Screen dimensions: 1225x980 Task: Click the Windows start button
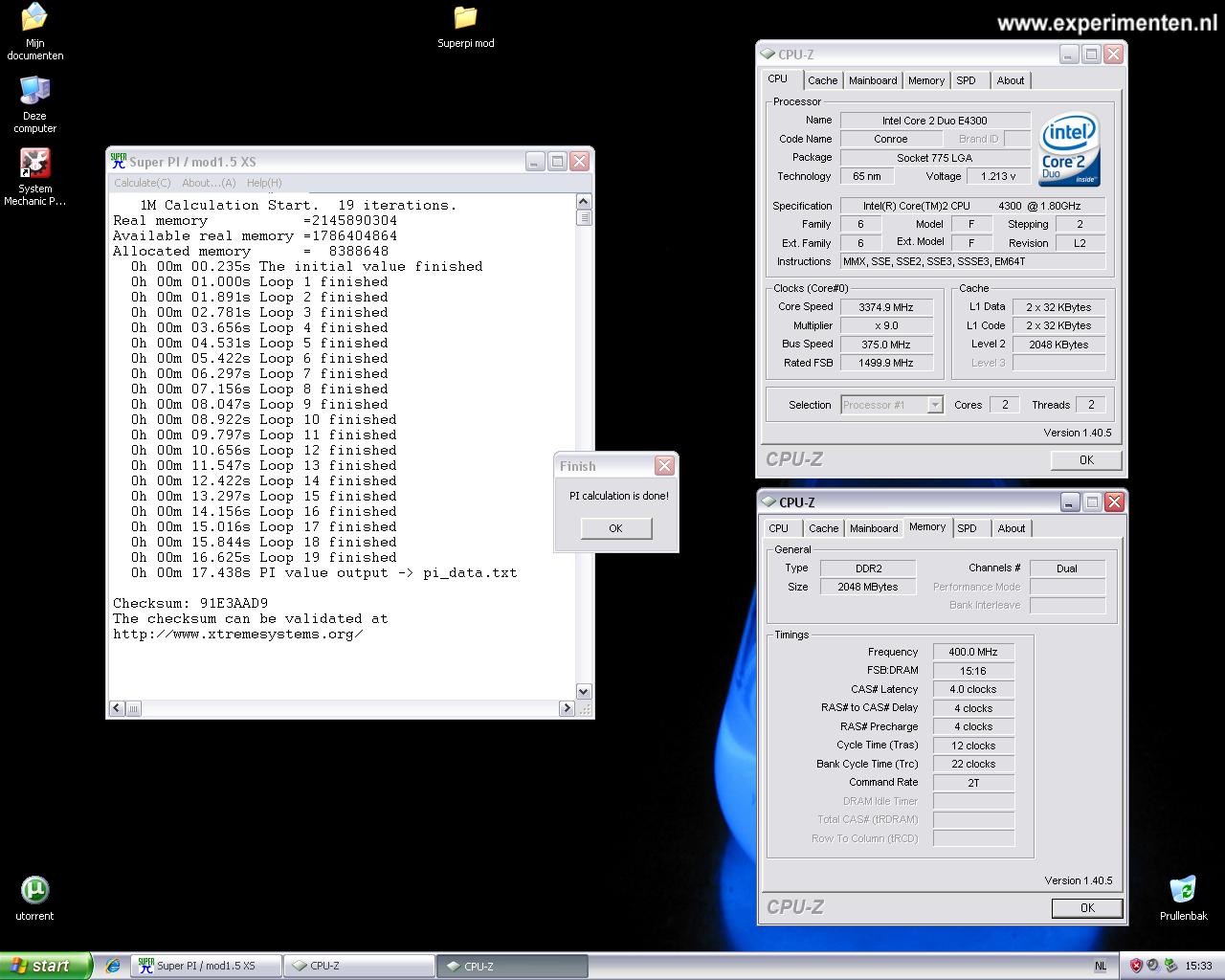click(x=46, y=966)
